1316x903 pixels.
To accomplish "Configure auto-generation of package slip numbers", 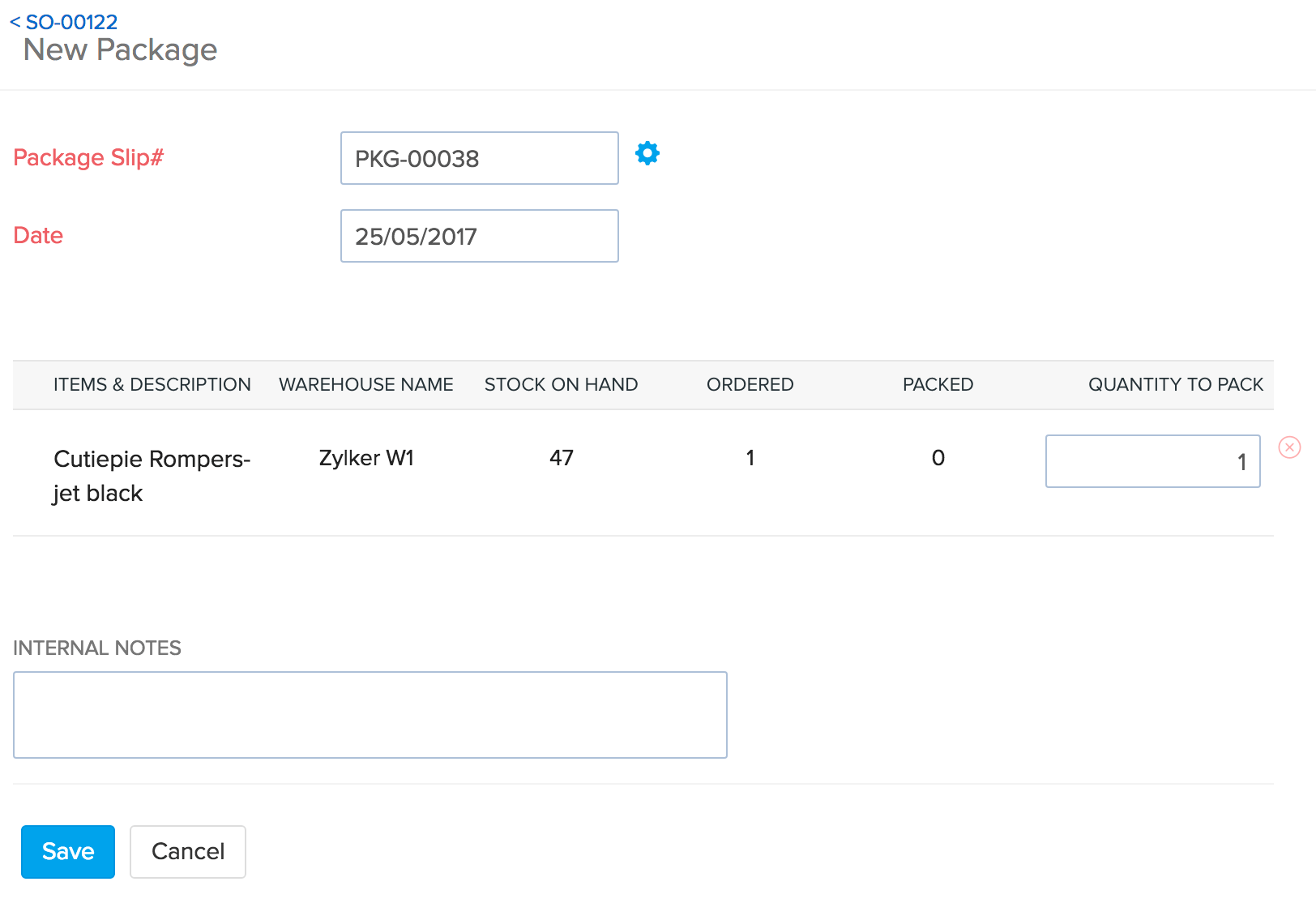I will pos(647,153).
